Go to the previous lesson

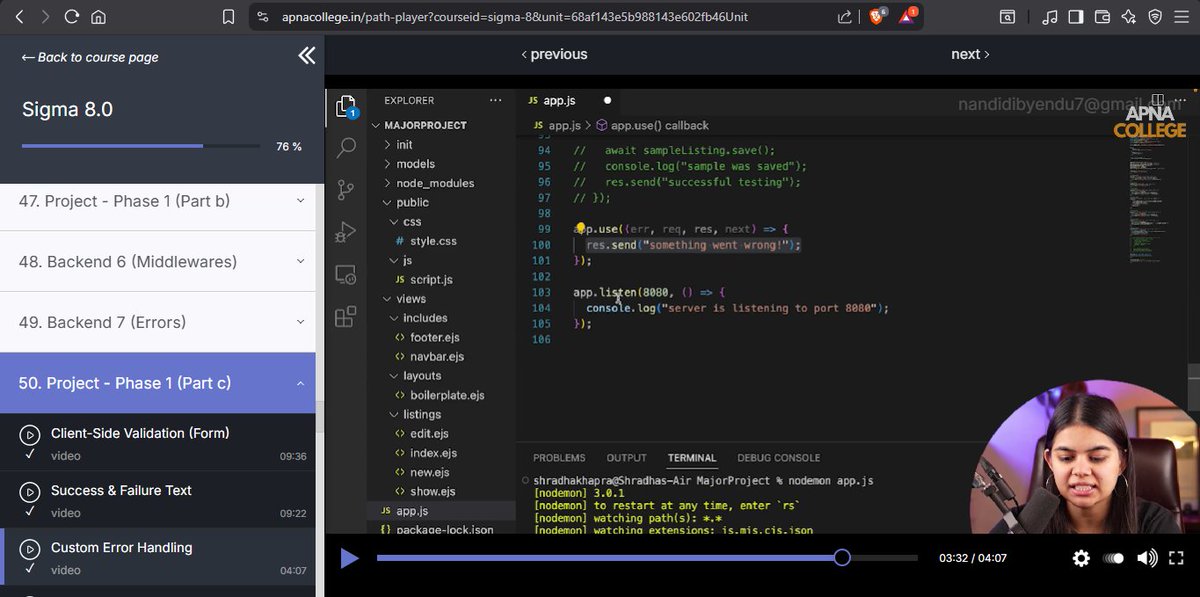[x=554, y=54]
